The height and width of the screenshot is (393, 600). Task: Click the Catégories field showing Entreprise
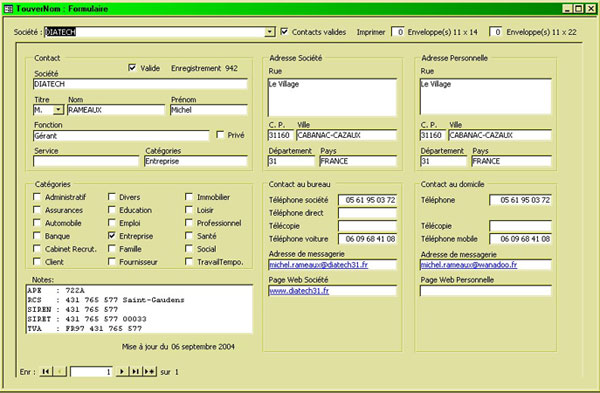(196, 161)
